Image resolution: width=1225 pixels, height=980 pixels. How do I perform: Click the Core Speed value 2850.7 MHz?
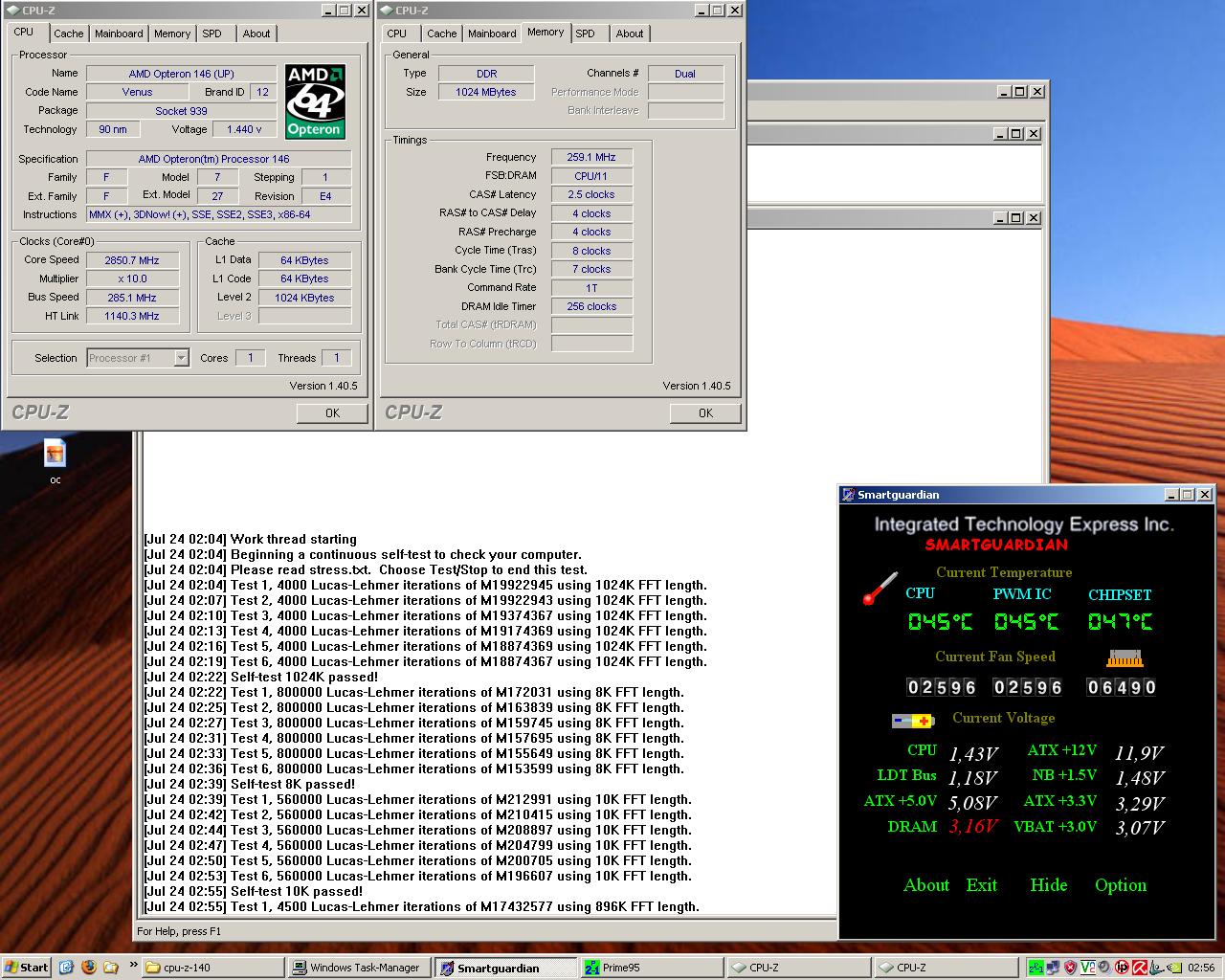[132, 260]
